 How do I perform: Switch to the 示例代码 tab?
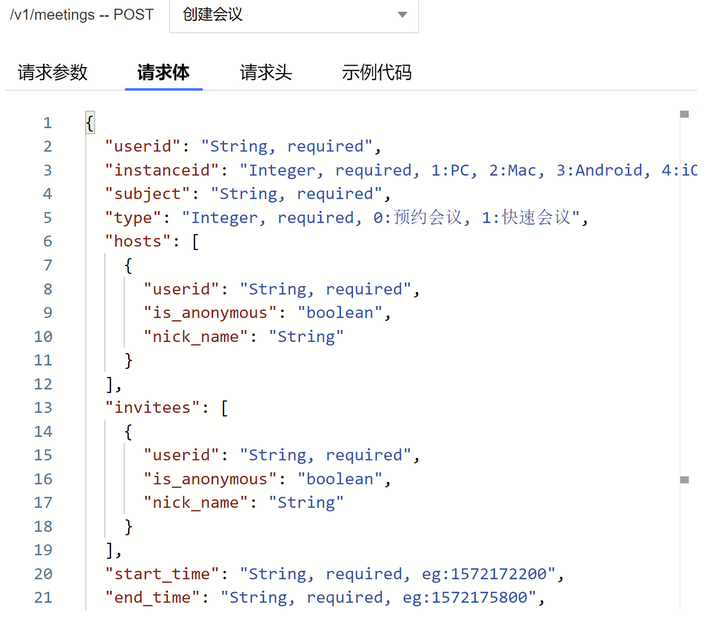tap(376, 72)
